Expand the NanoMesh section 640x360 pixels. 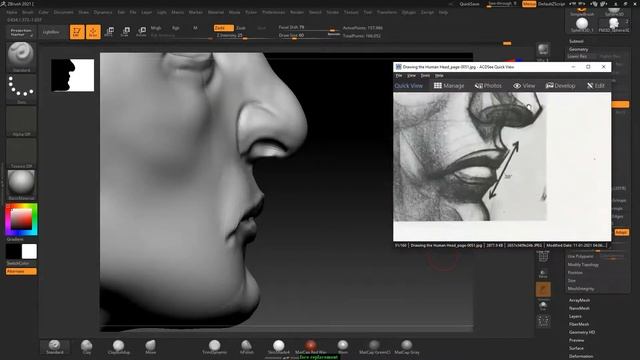[x=579, y=308]
